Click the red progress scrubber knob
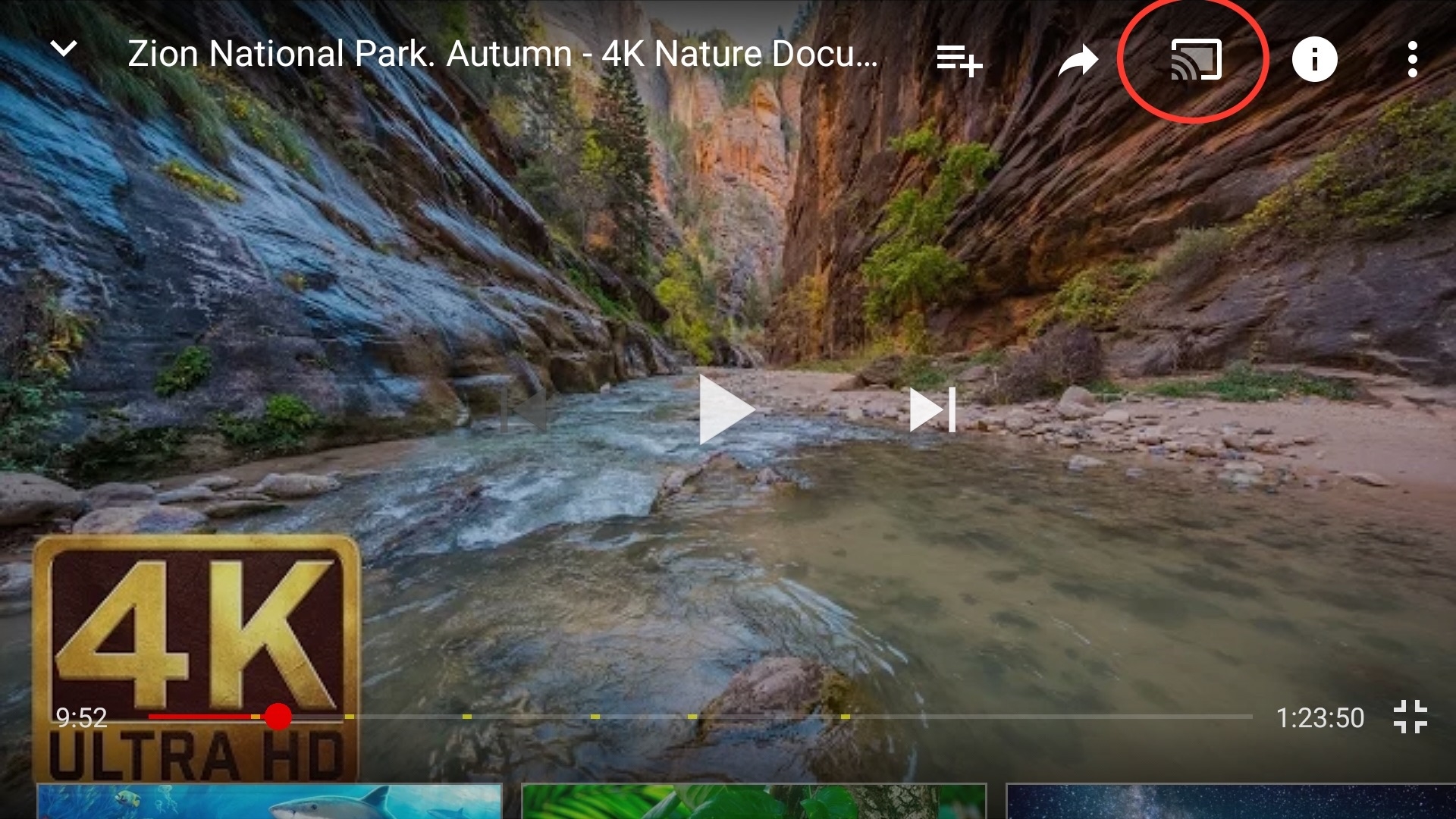1456x819 pixels. click(x=278, y=717)
